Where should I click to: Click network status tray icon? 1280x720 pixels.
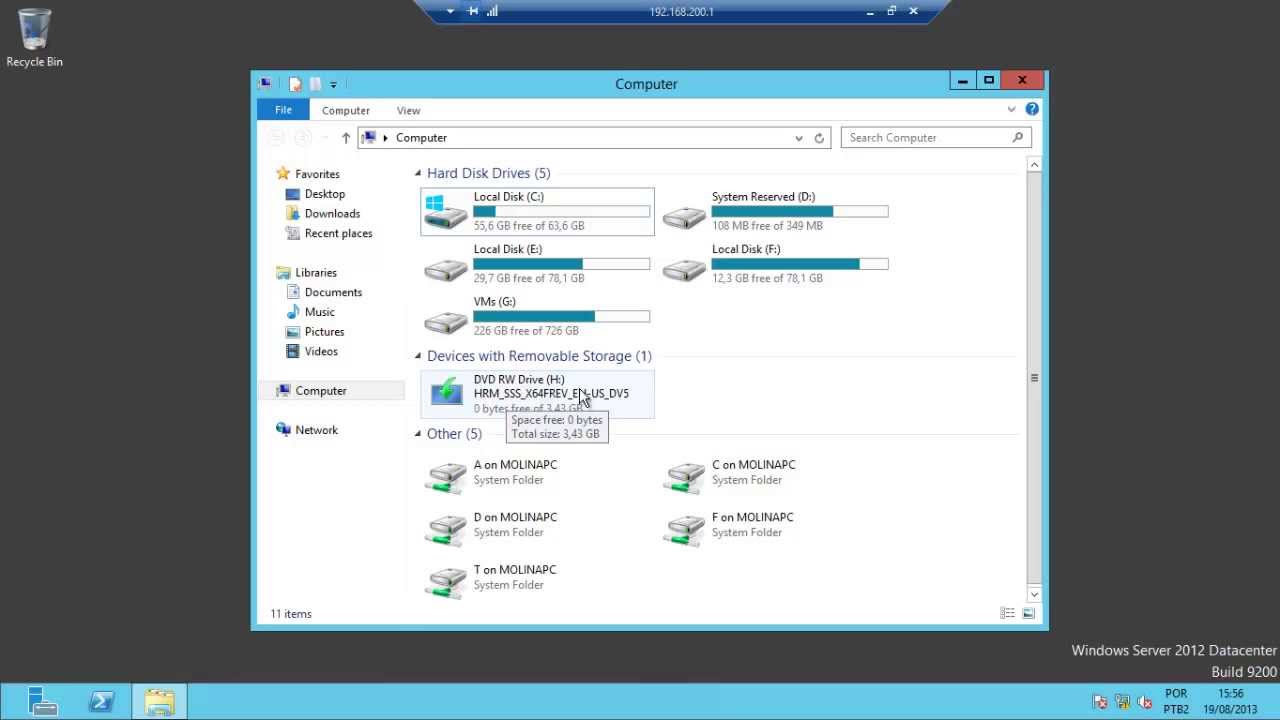(1122, 702)
